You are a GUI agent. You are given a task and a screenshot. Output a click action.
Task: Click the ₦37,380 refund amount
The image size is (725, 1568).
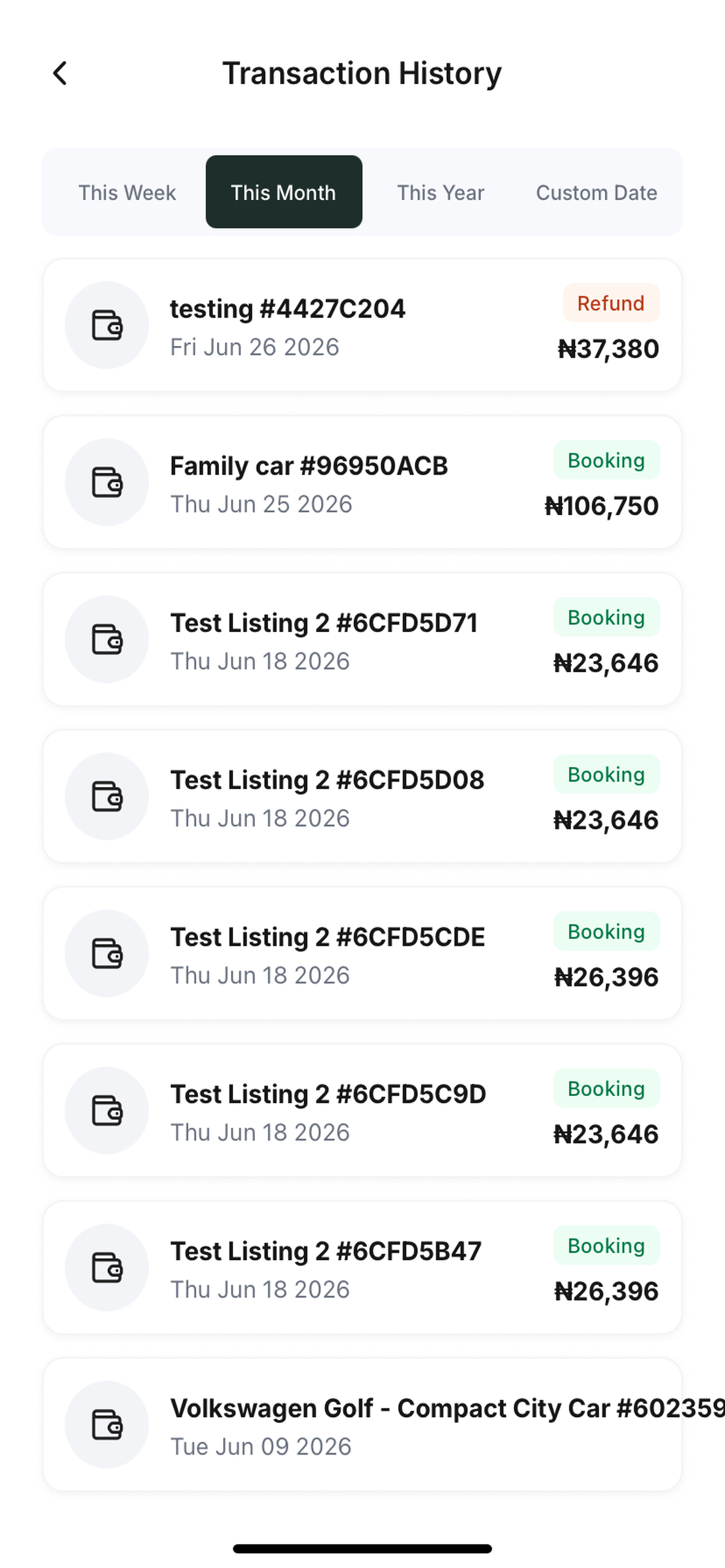[x=608, y=349]
